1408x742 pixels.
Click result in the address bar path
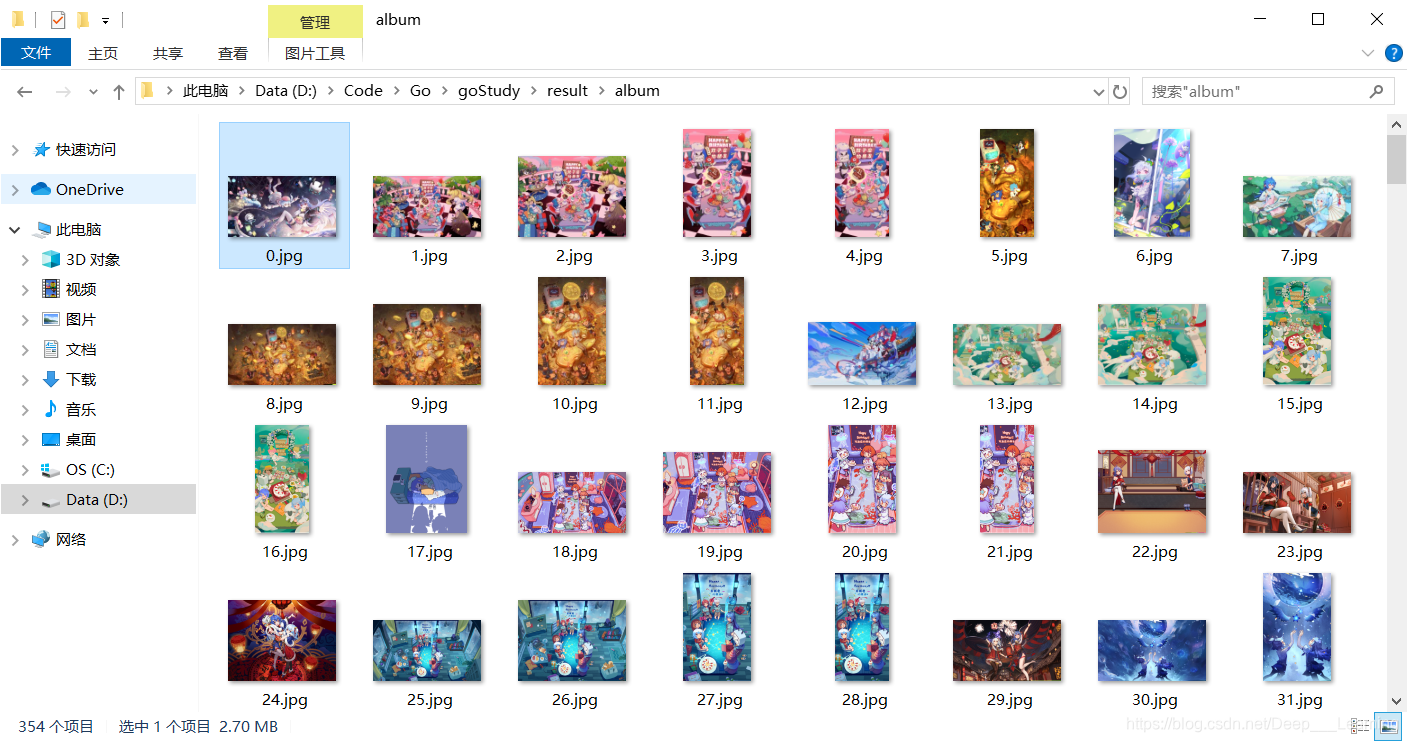[567, 90]
